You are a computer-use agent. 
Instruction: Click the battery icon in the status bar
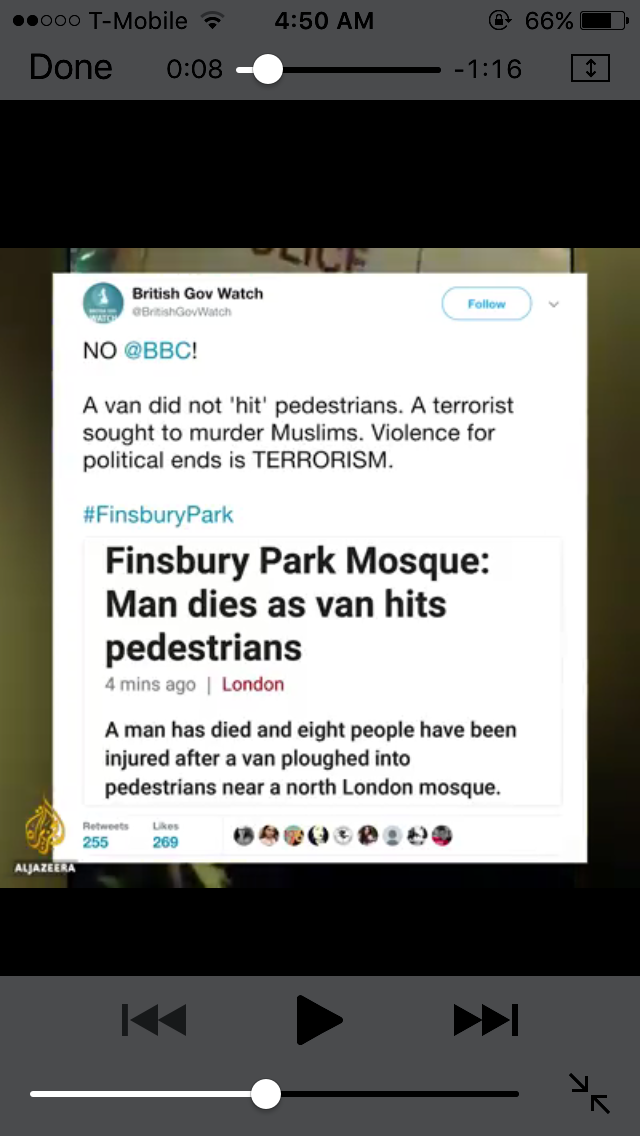pos(604,20)
